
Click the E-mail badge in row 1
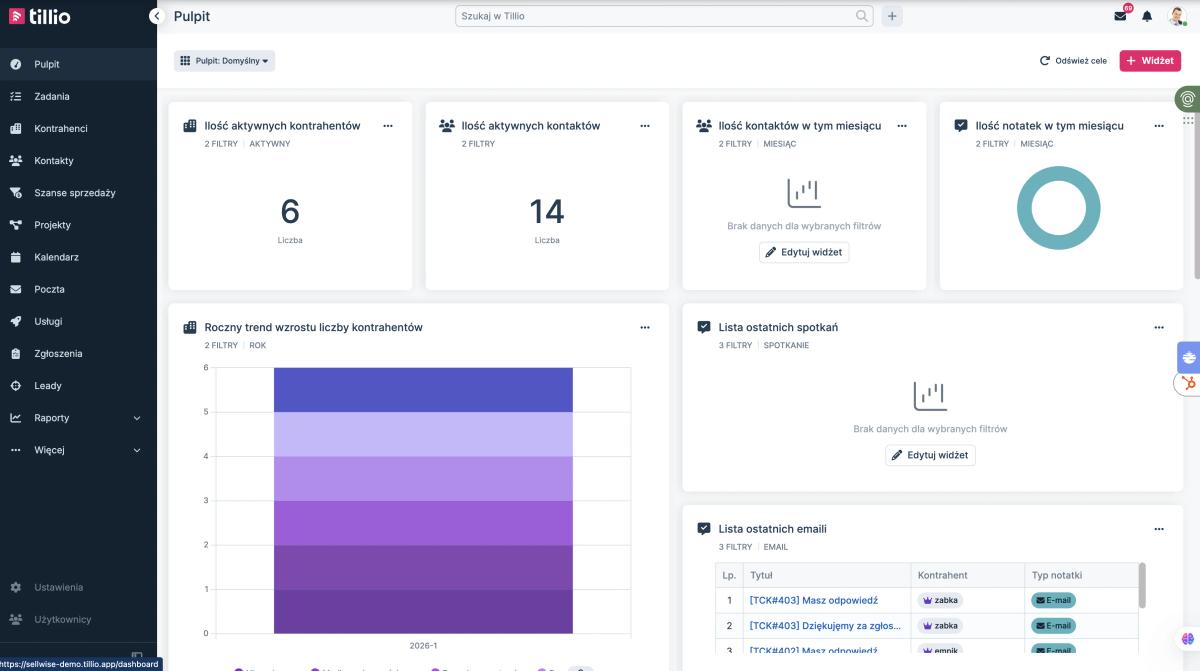(x=1054, y=601)
